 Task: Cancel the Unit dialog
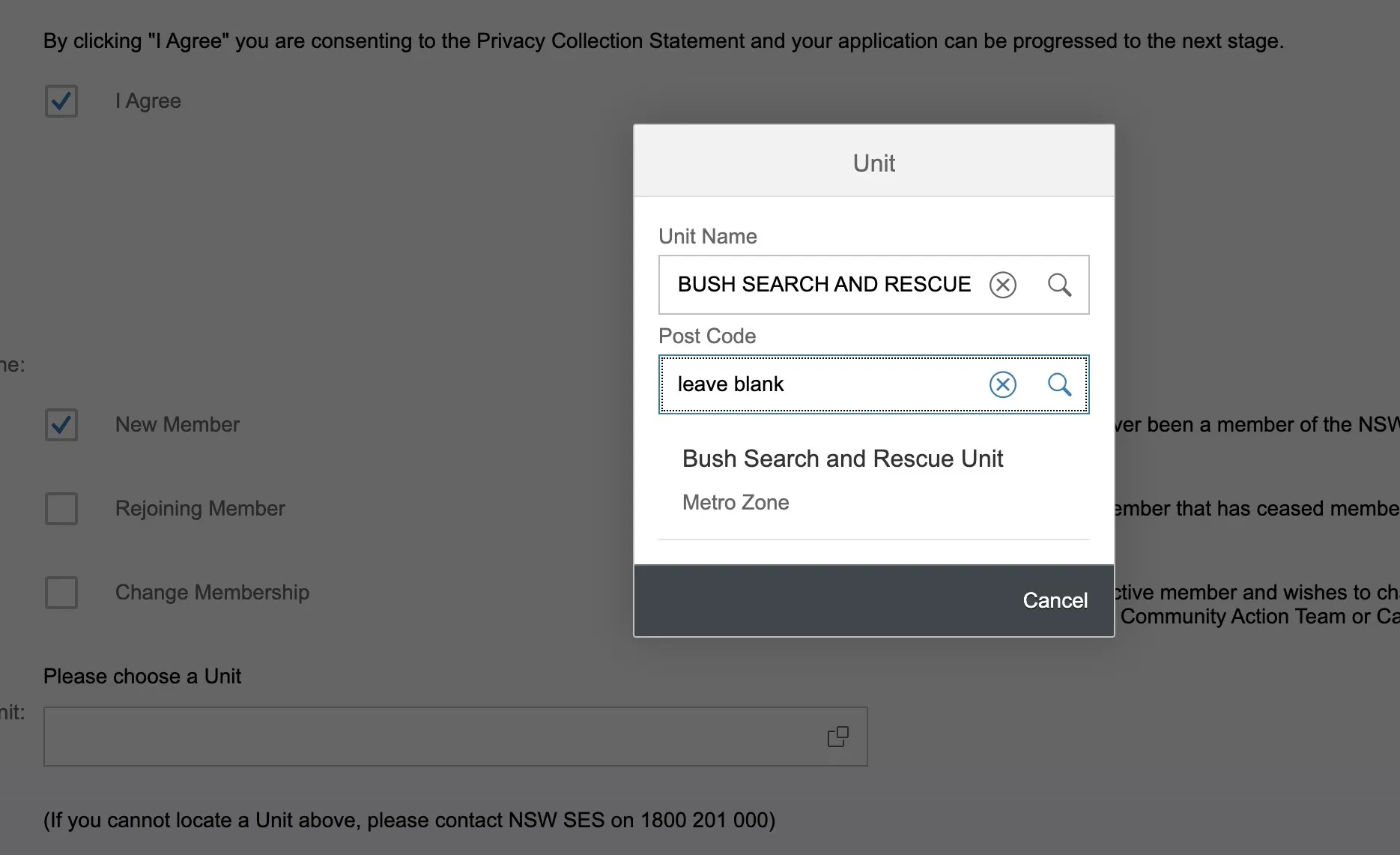(x=1055, y=600)
